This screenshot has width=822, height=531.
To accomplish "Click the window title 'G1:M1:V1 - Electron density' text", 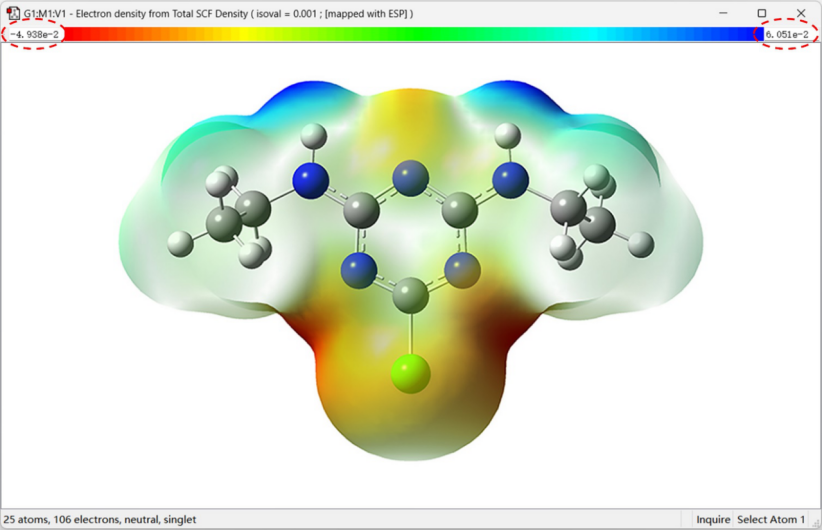I will [x=218, y=14].
